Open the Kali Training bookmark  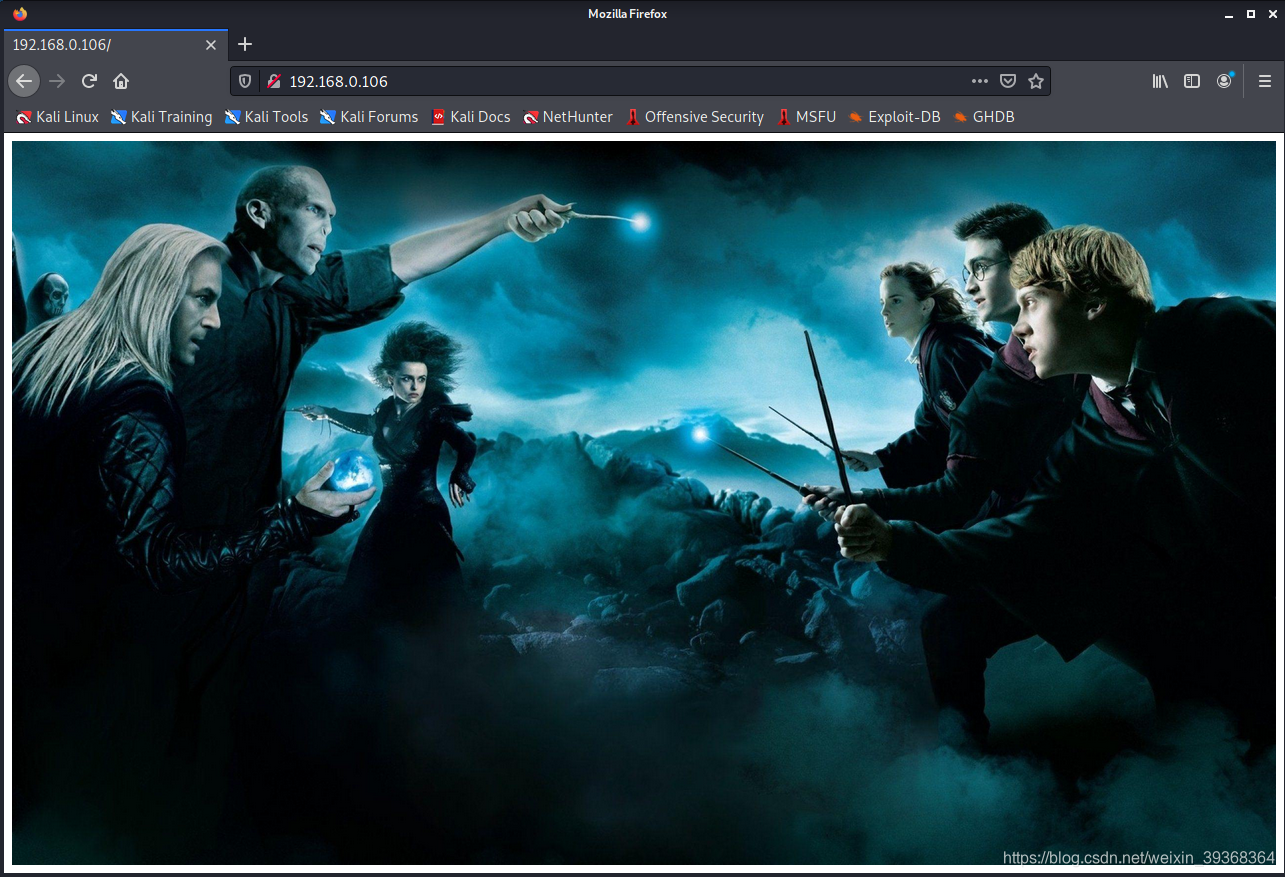pyautogui.click(x=161, y=117)
